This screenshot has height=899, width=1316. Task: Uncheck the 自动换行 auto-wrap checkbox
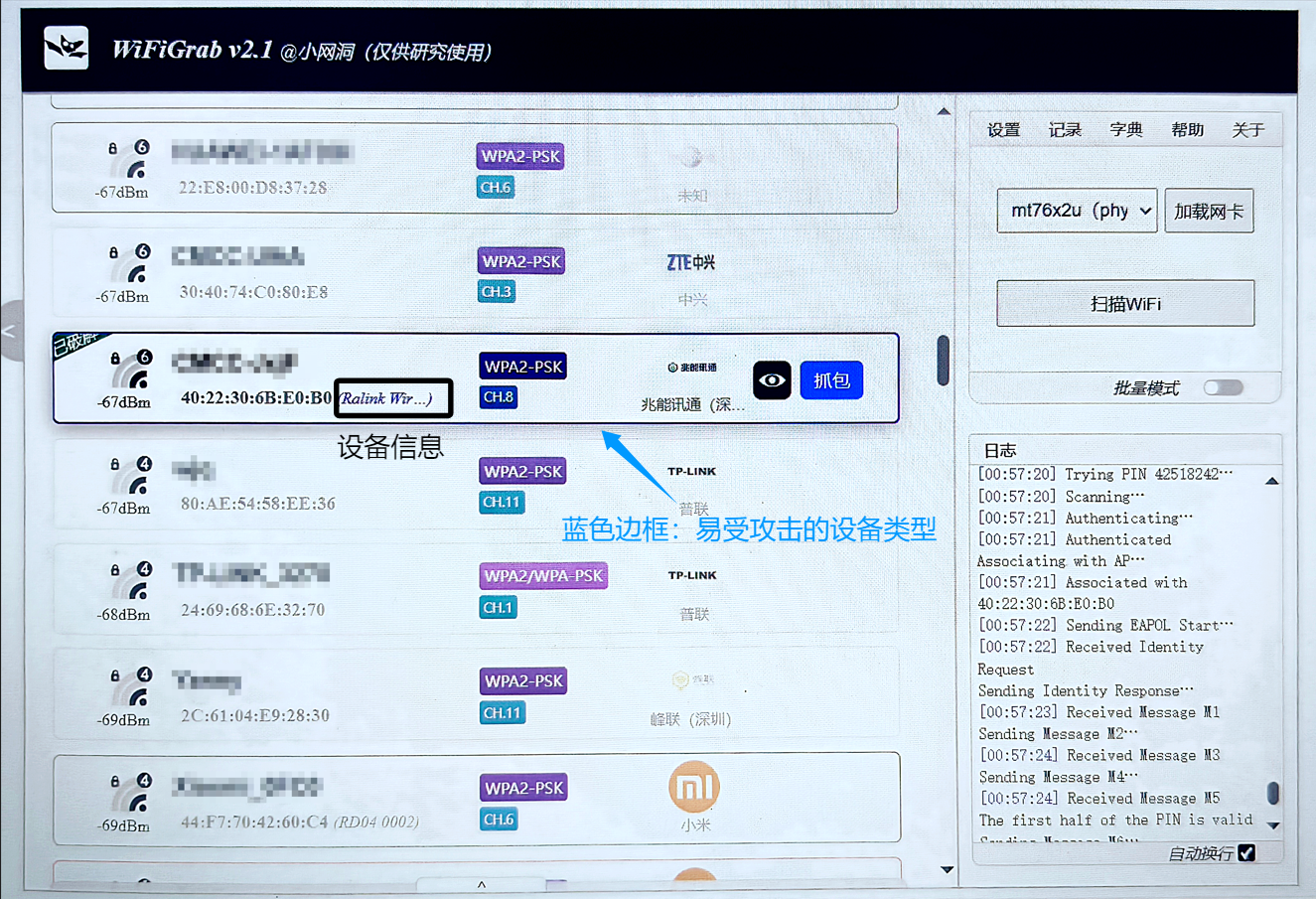pyautogui.click(x=1247, y=853)
